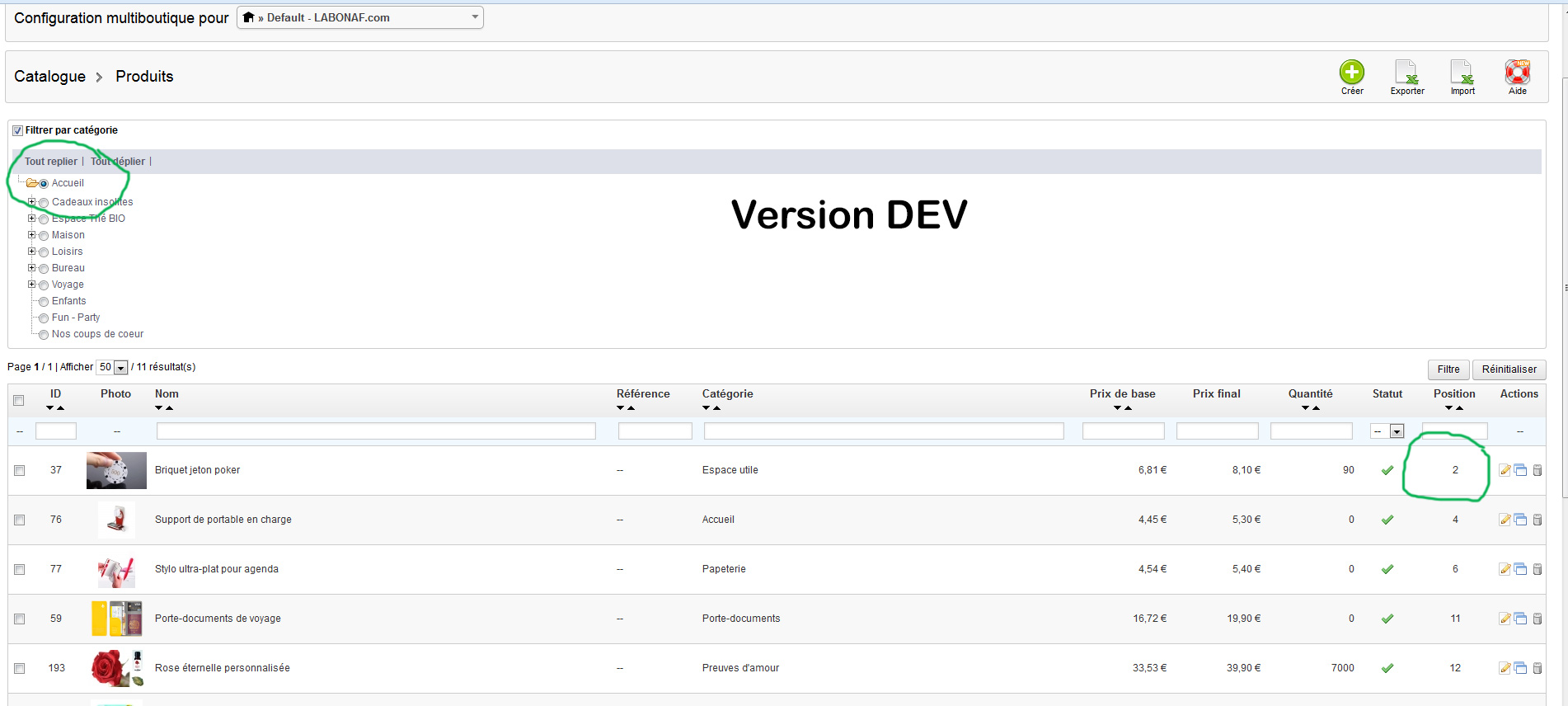The height and width of the screenshot is (706, 1568).
Task: Click the Produits breadcrumb
Action: 144,76
